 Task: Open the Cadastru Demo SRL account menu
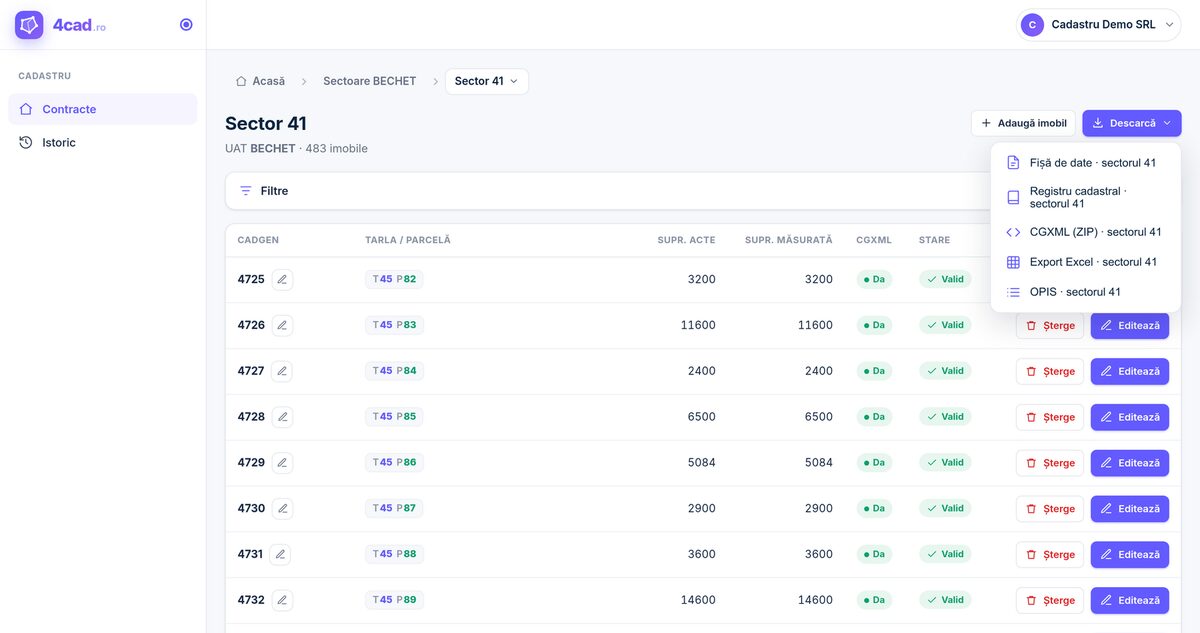point(1100,25)
